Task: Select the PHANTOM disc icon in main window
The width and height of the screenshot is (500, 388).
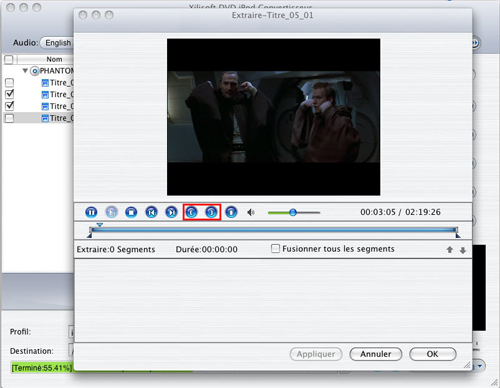Action: tap(34, 71)
